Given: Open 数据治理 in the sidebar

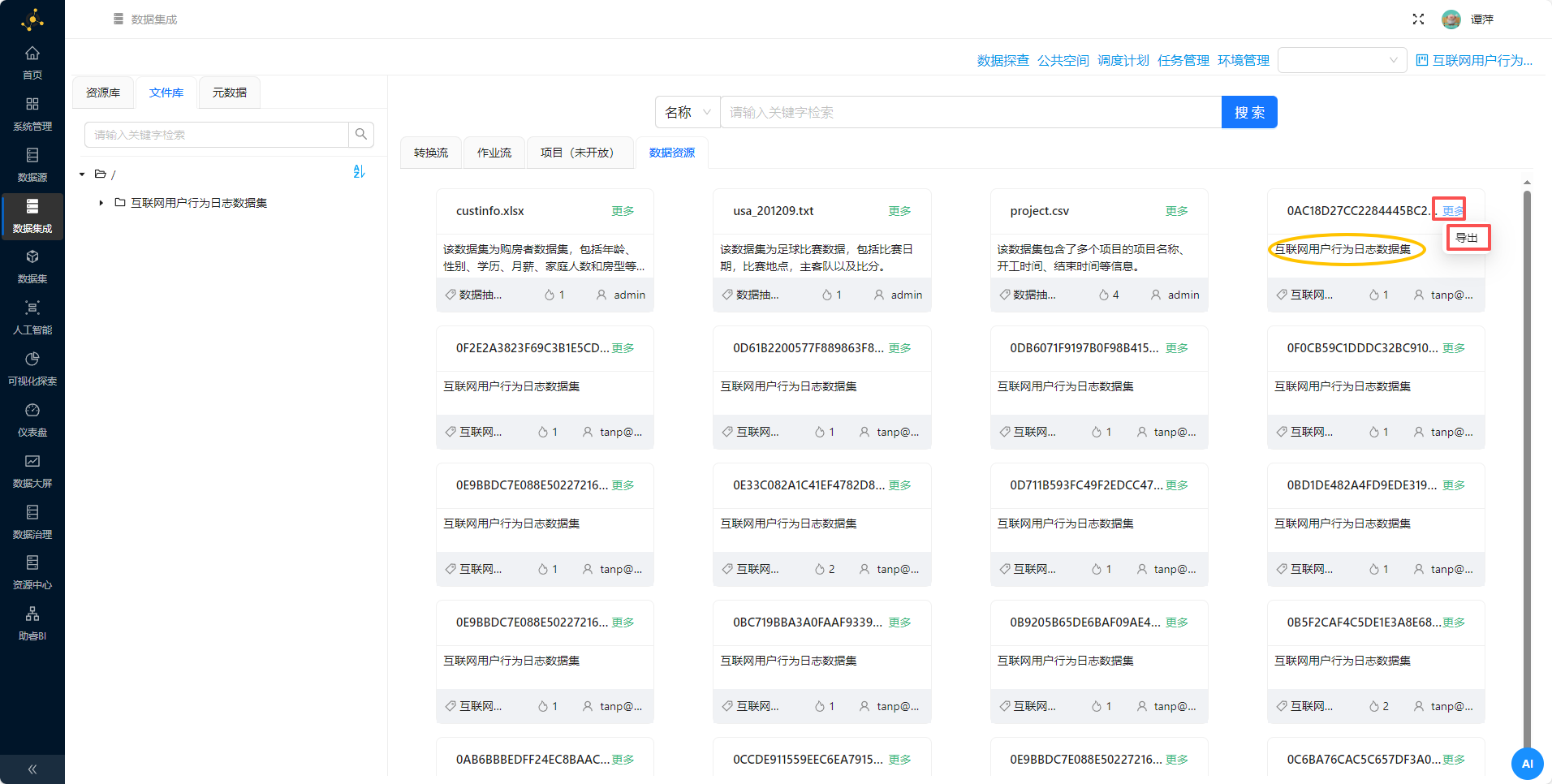Looking at the screenshot, I should [x=32, y=522].
